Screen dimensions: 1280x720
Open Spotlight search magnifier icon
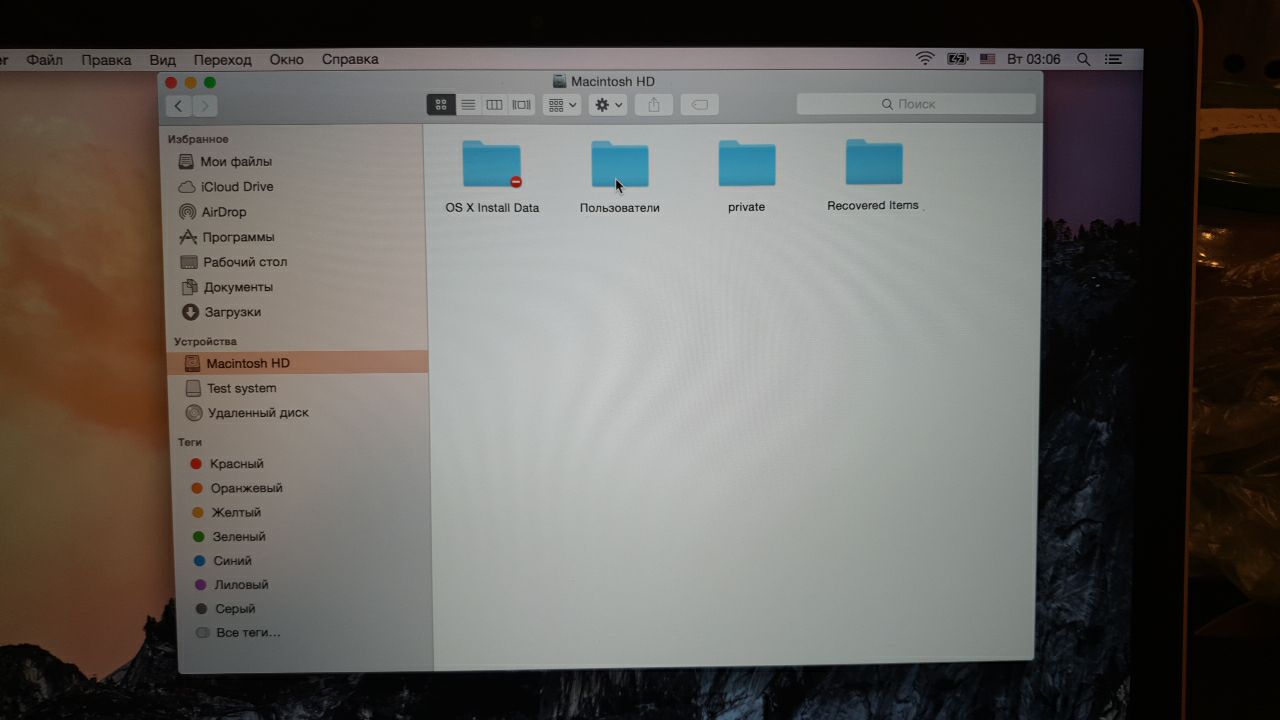pos(1083,60)
